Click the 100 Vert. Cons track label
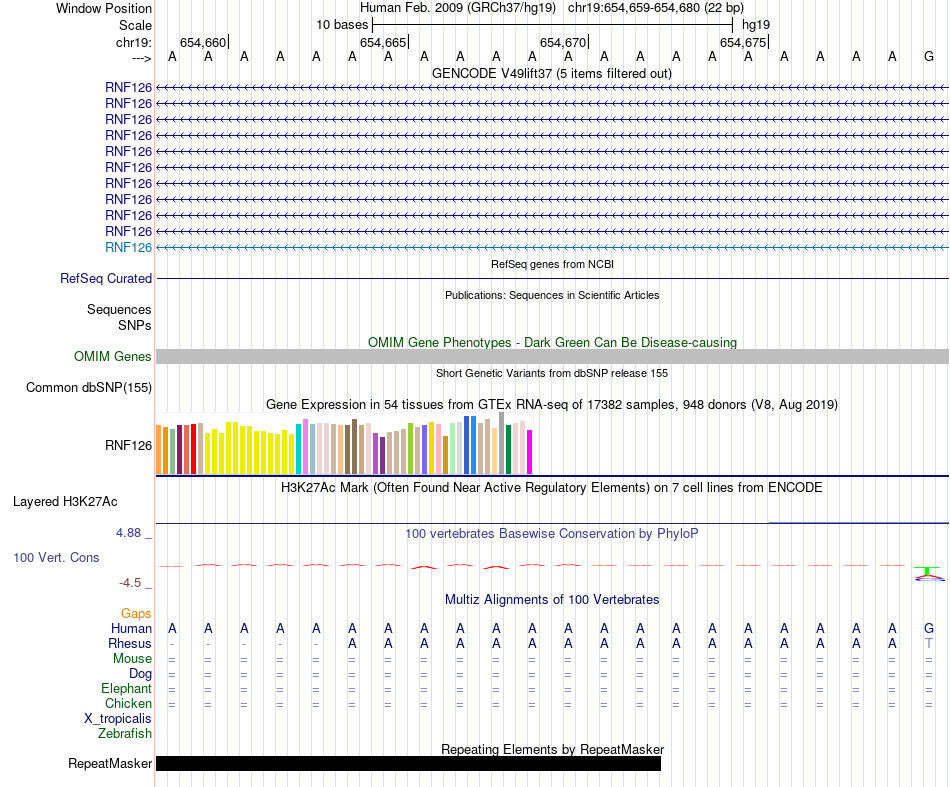 coord(56,557)
